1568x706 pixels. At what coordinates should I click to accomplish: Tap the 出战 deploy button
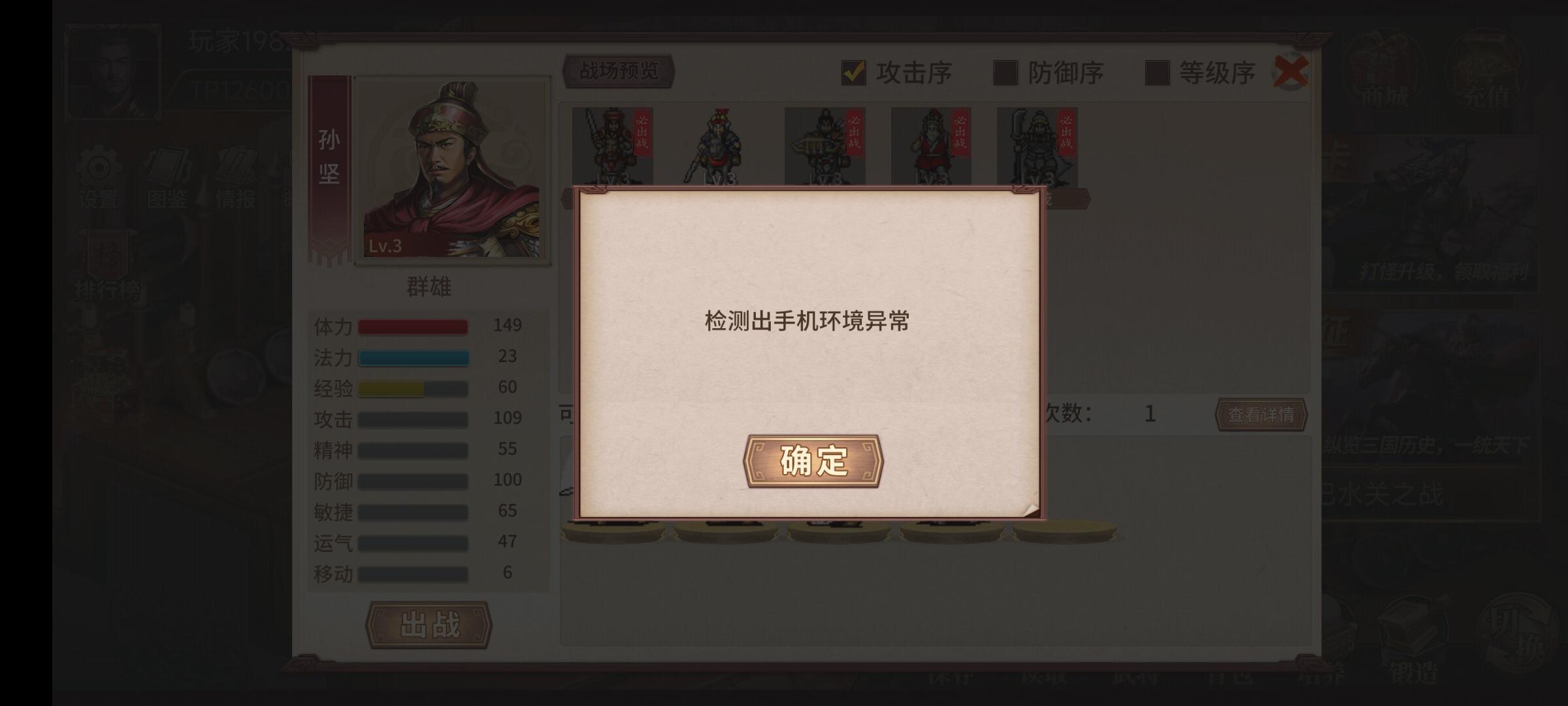(429, 625)
